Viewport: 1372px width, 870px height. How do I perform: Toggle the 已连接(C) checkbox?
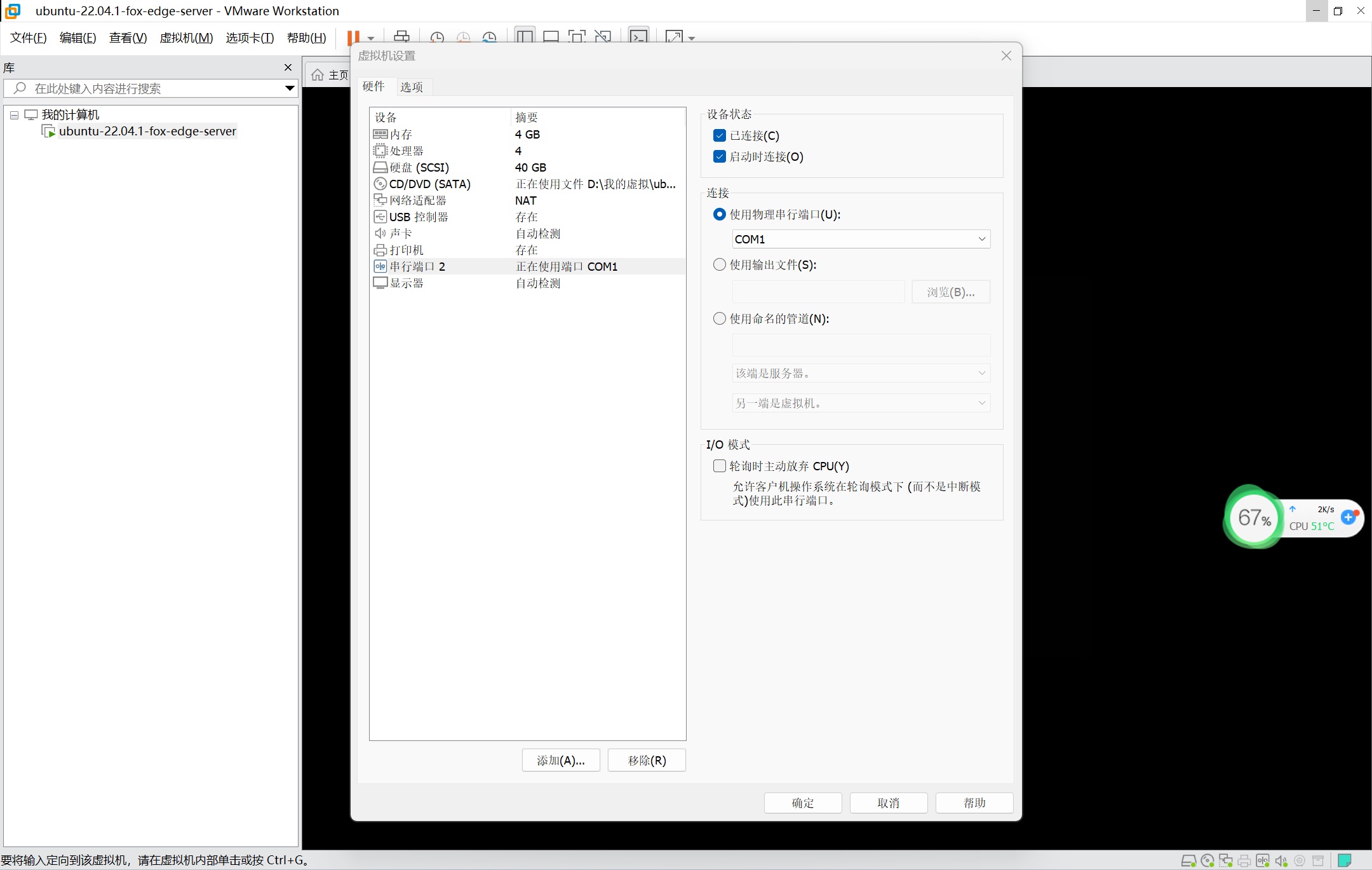720,135
